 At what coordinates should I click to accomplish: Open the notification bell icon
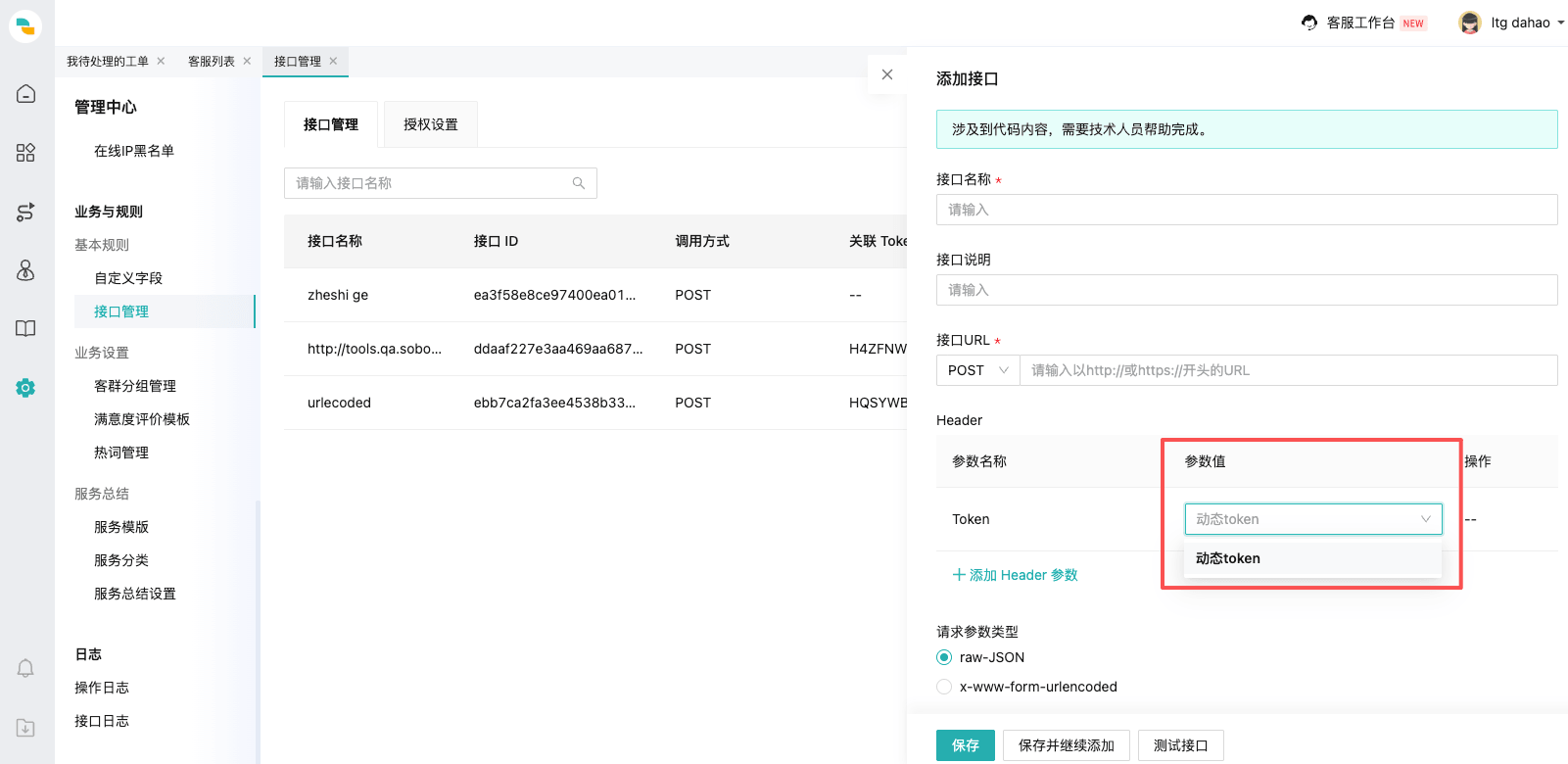pyautogui.click(x=26, y=668)
